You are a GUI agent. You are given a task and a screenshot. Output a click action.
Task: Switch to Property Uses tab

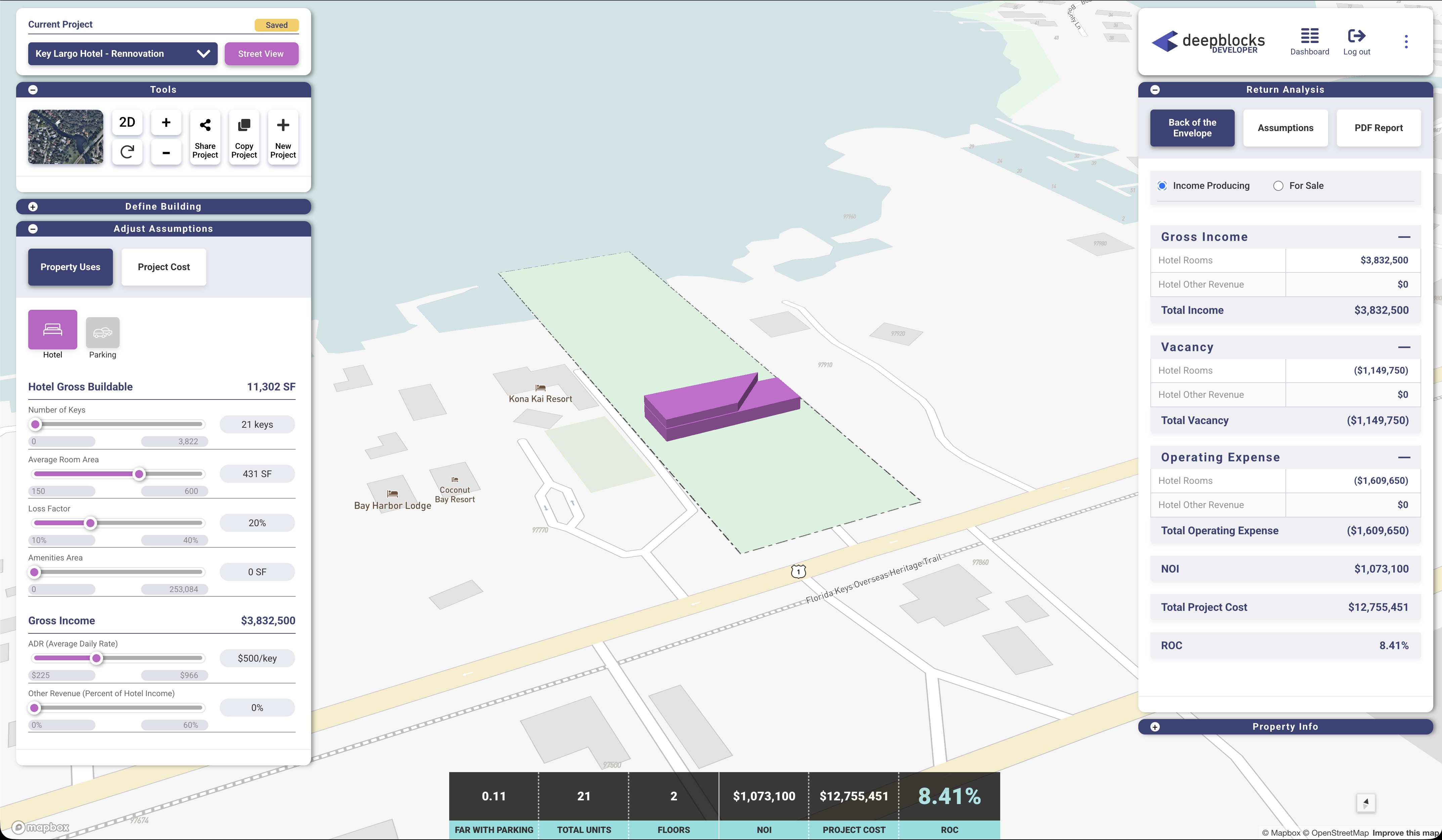pyautogui.click(x=70, y=267)
